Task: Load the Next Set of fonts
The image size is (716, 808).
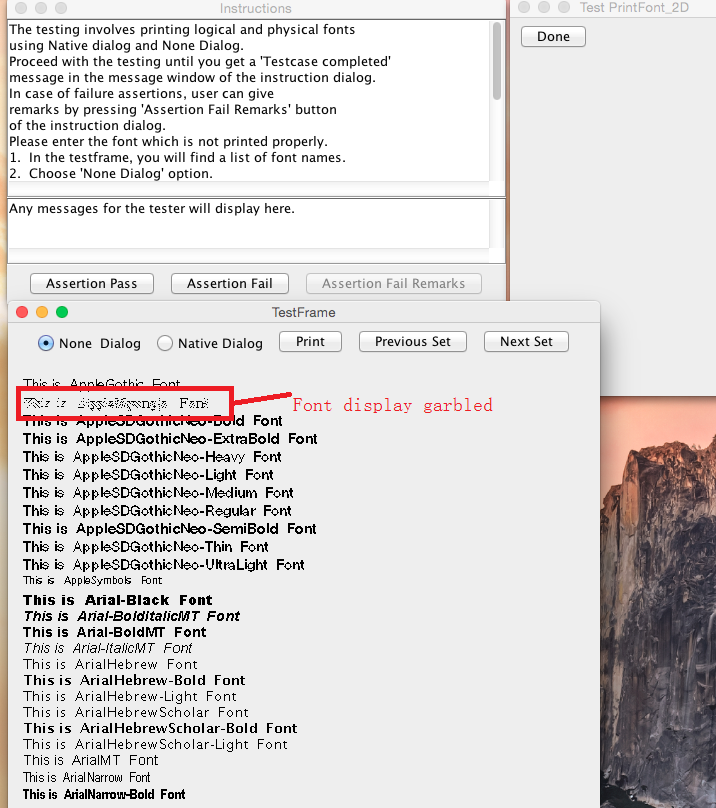Action: pyautogui.click(x=526, y=342)
